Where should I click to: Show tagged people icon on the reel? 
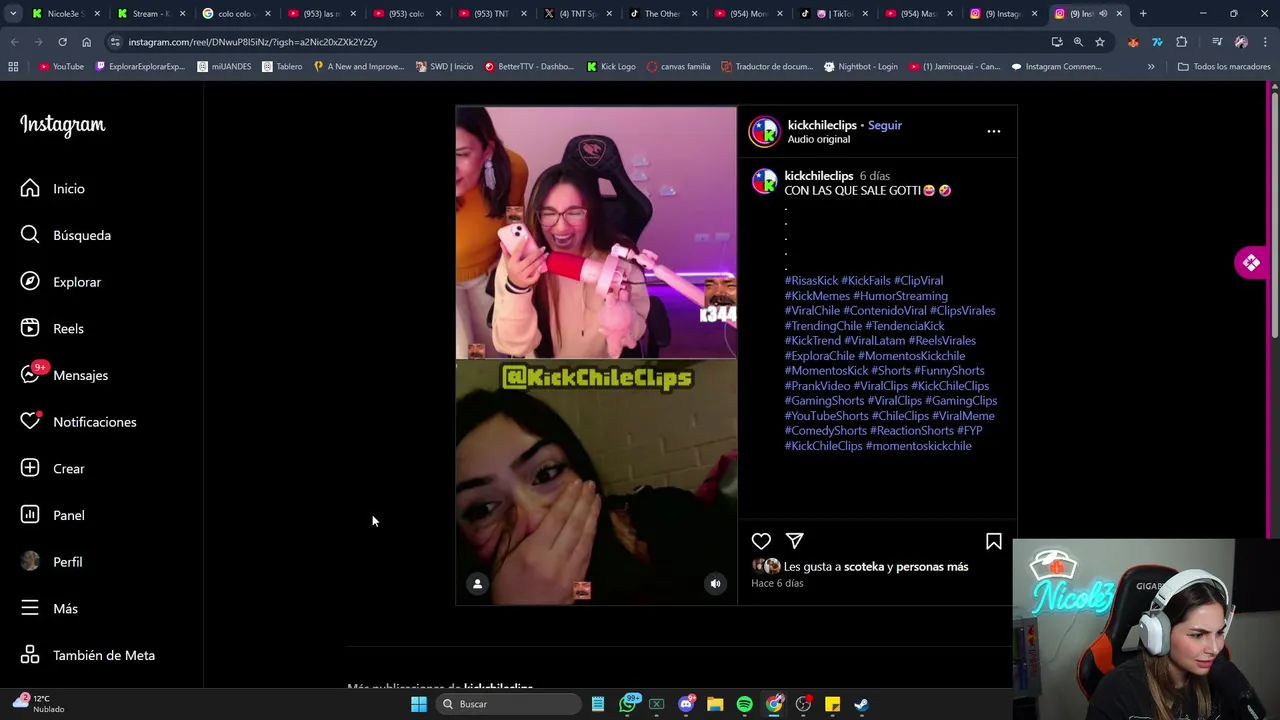click(x=477, y=584)
